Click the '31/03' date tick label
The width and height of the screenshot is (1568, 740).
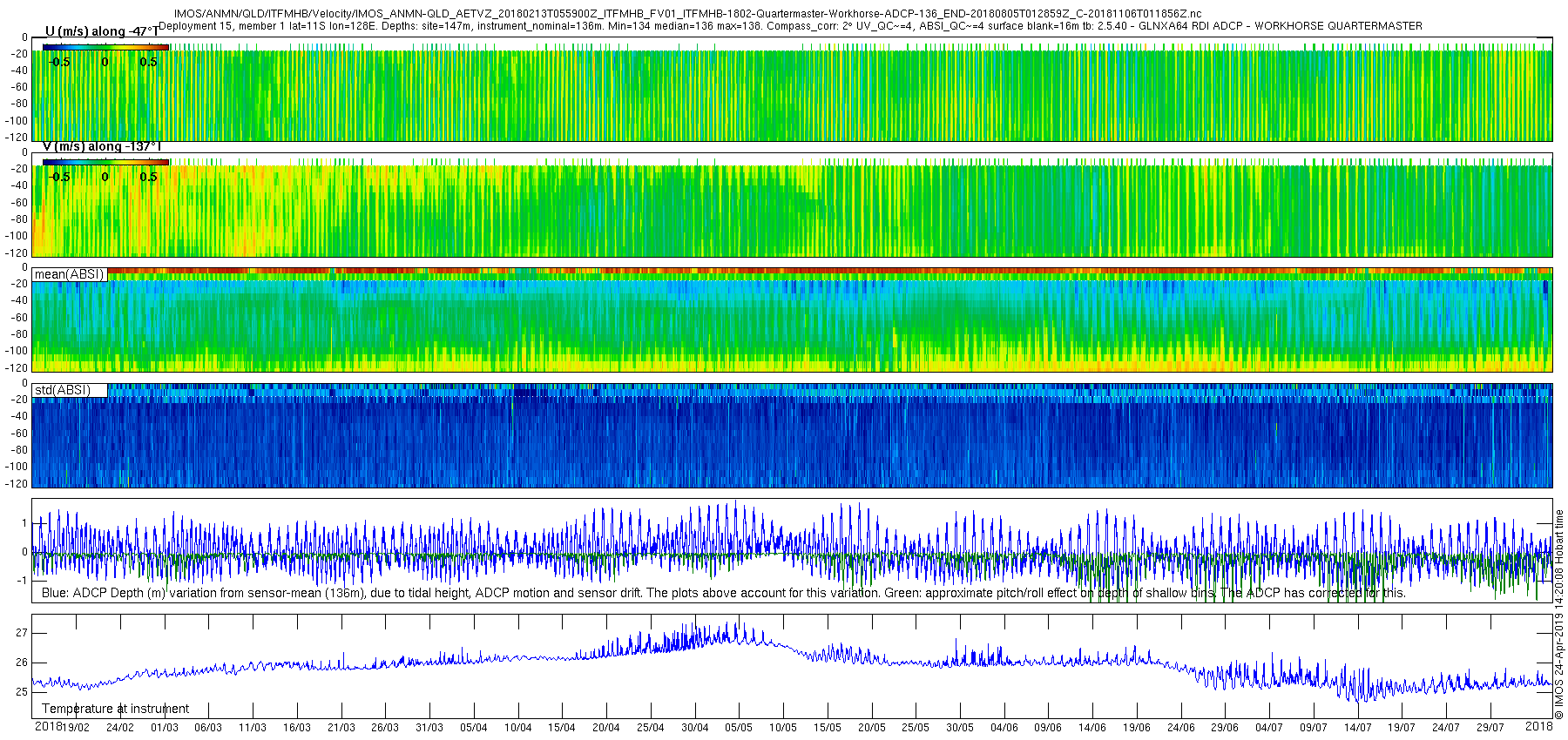click(x=429, y=728)
